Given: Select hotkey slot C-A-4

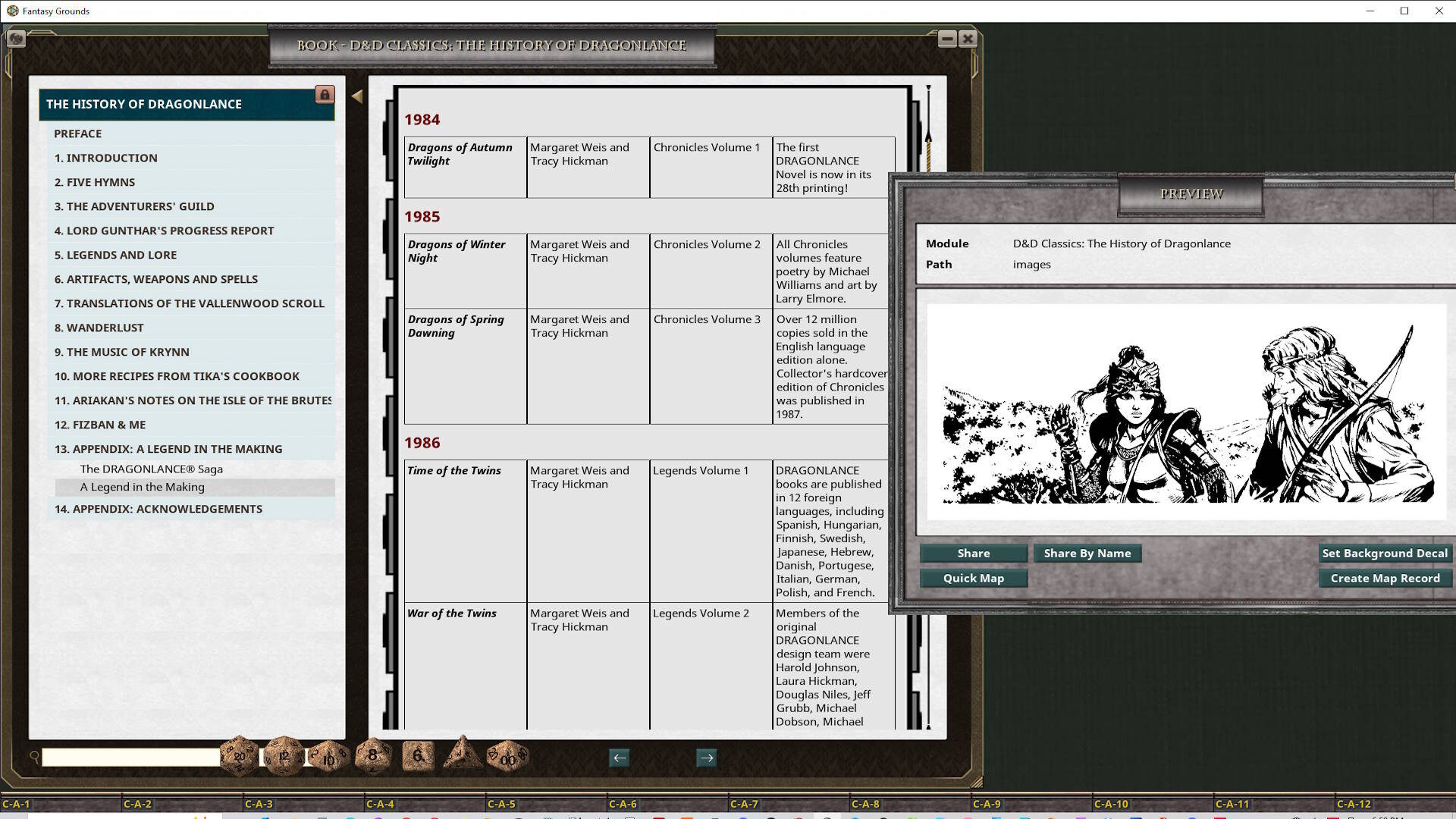Looking at the screenshot, I should tap(425, 804).
